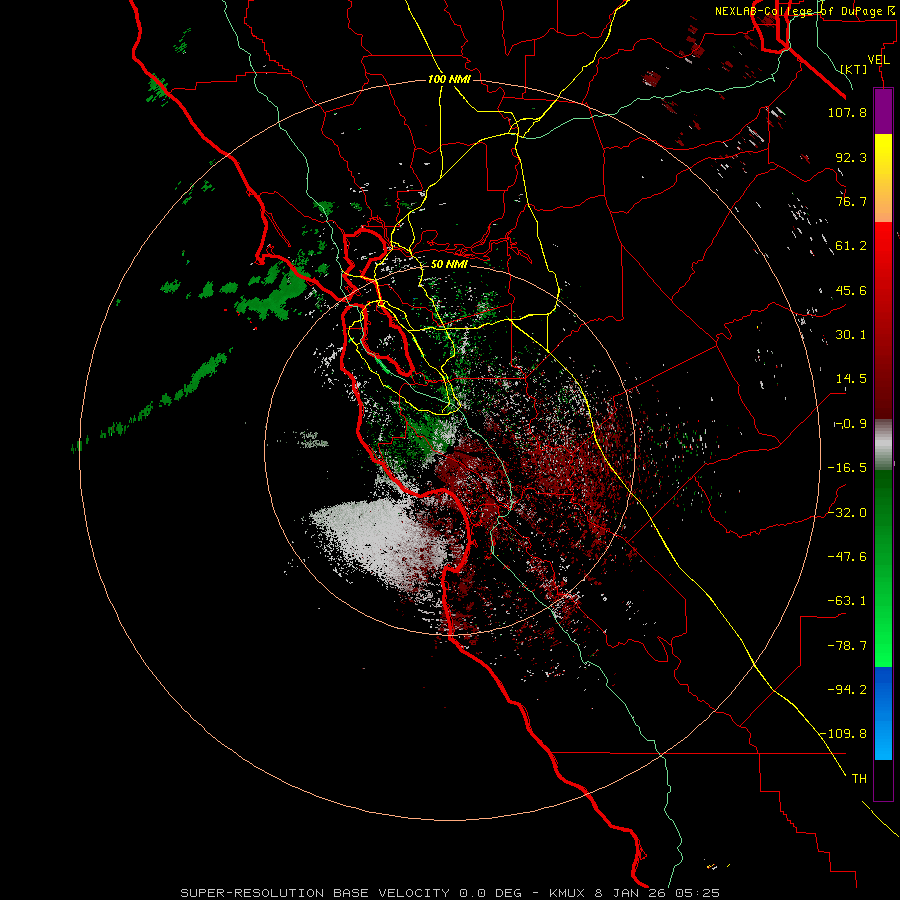Click the KMUX station identifier in caption
The width and height of the screenshot is (900, 900).
[x=568, y=893]
